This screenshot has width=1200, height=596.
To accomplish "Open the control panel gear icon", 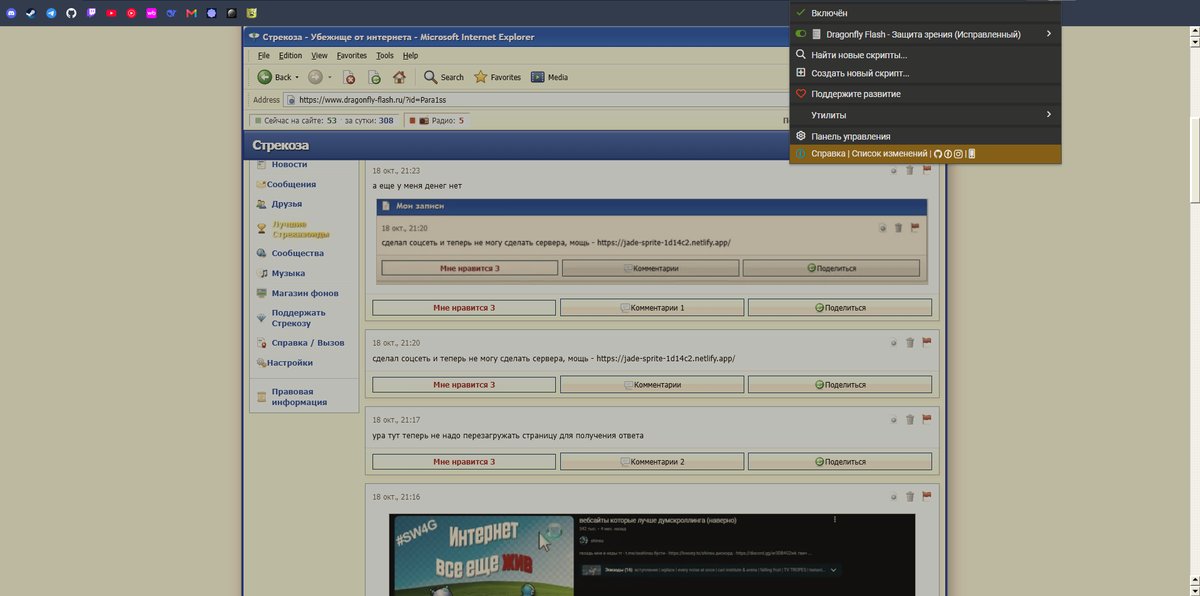I will 800,136.
